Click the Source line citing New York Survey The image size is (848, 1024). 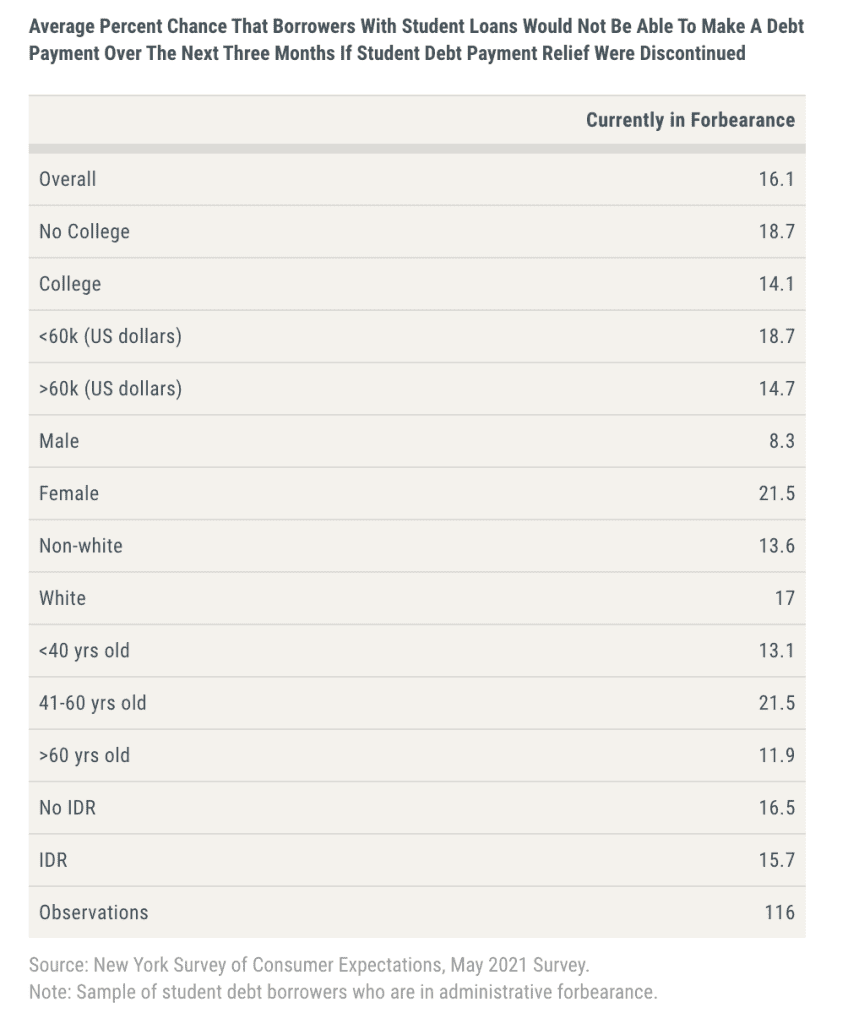click(x=308, y=966)
